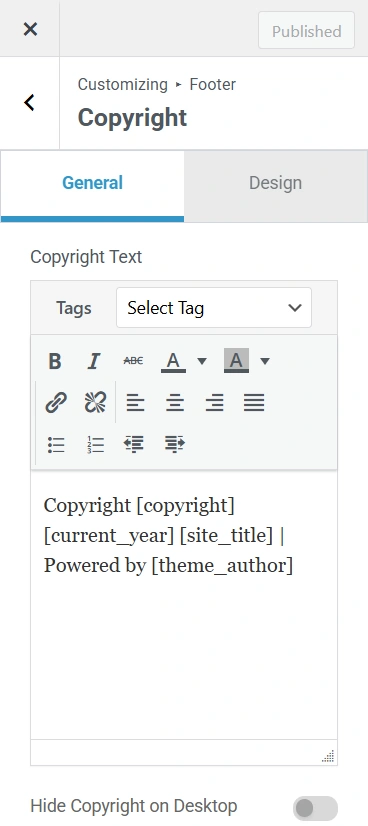
Task: Align text left
Action: (x=135, y=402)
